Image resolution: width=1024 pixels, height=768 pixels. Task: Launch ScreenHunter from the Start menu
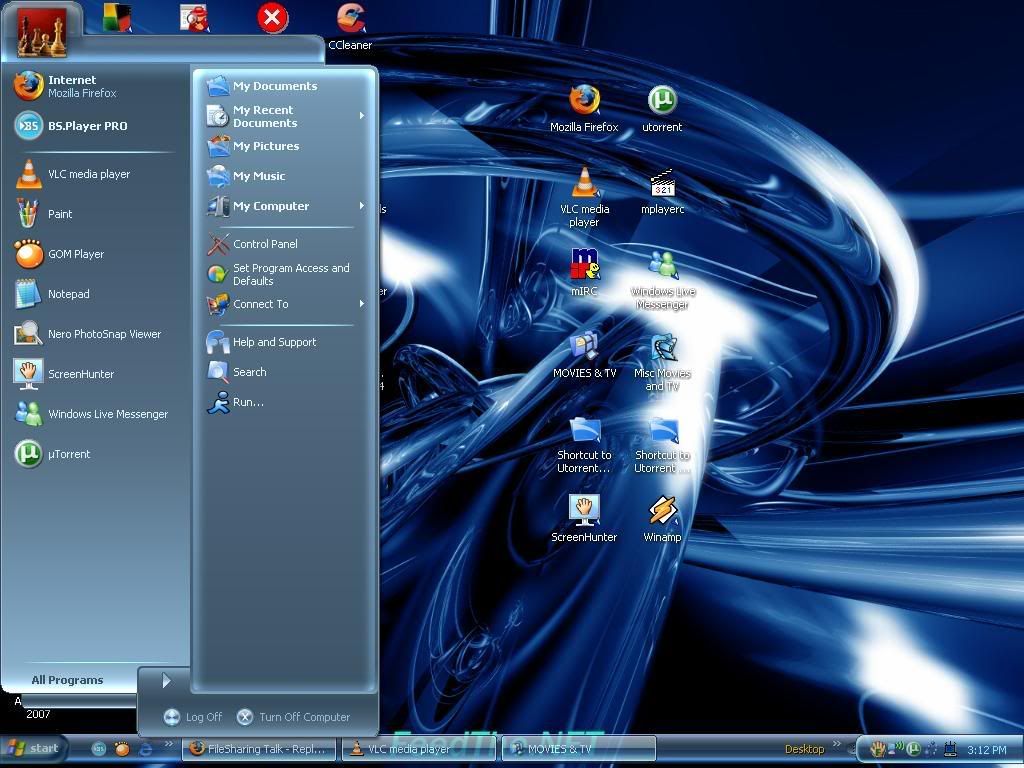click(95, 374)
